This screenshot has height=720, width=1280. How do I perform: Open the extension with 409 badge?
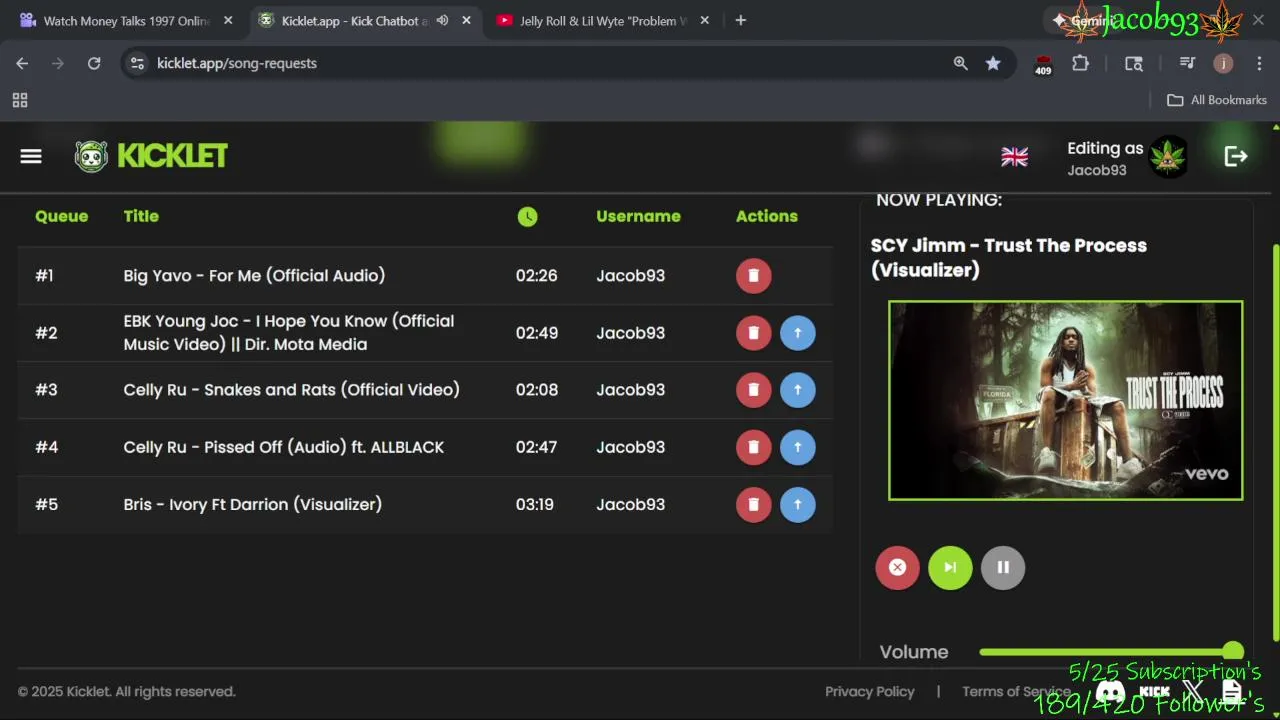click(x=1043, y=64)
